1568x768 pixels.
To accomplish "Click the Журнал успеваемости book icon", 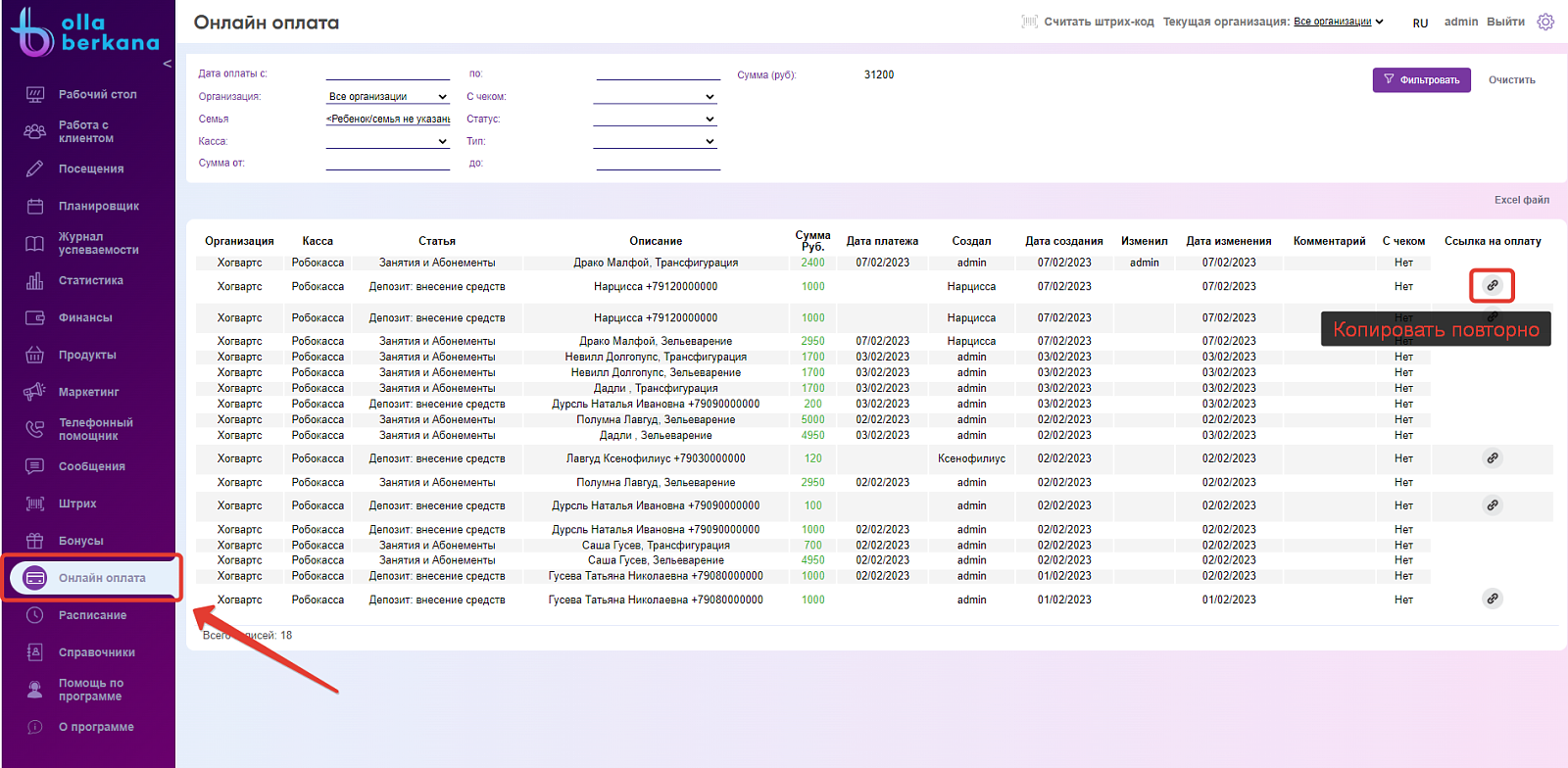I will pos(35,243).
